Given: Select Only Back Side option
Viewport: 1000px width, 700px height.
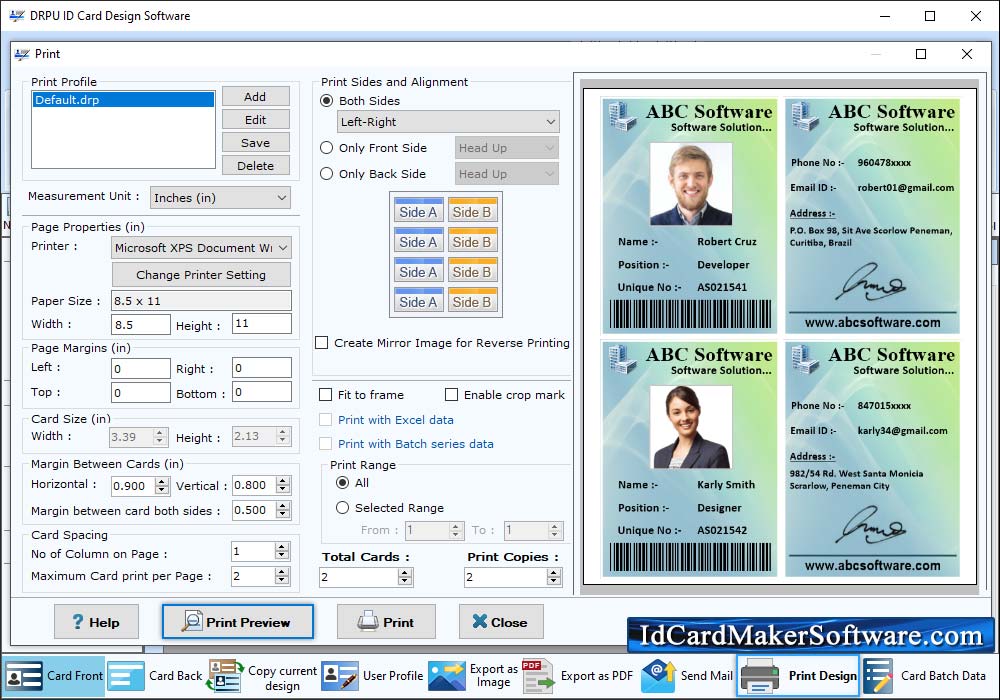Looking at the screenshot, I should click(327, 174).
